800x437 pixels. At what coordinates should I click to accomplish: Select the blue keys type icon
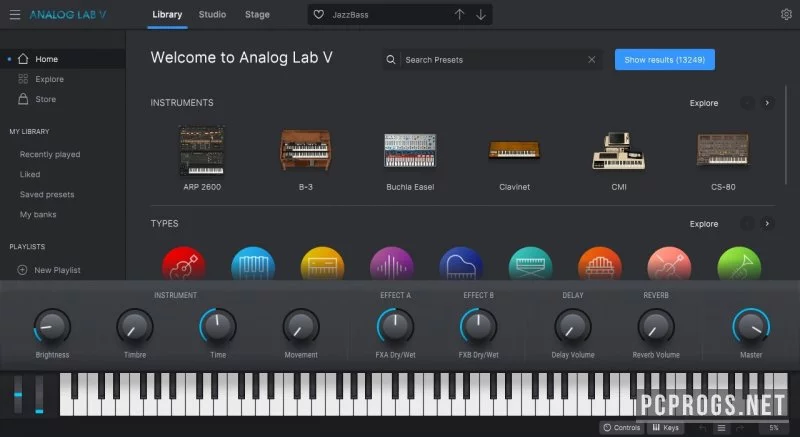pyautogui.click(x=253, y=264)
